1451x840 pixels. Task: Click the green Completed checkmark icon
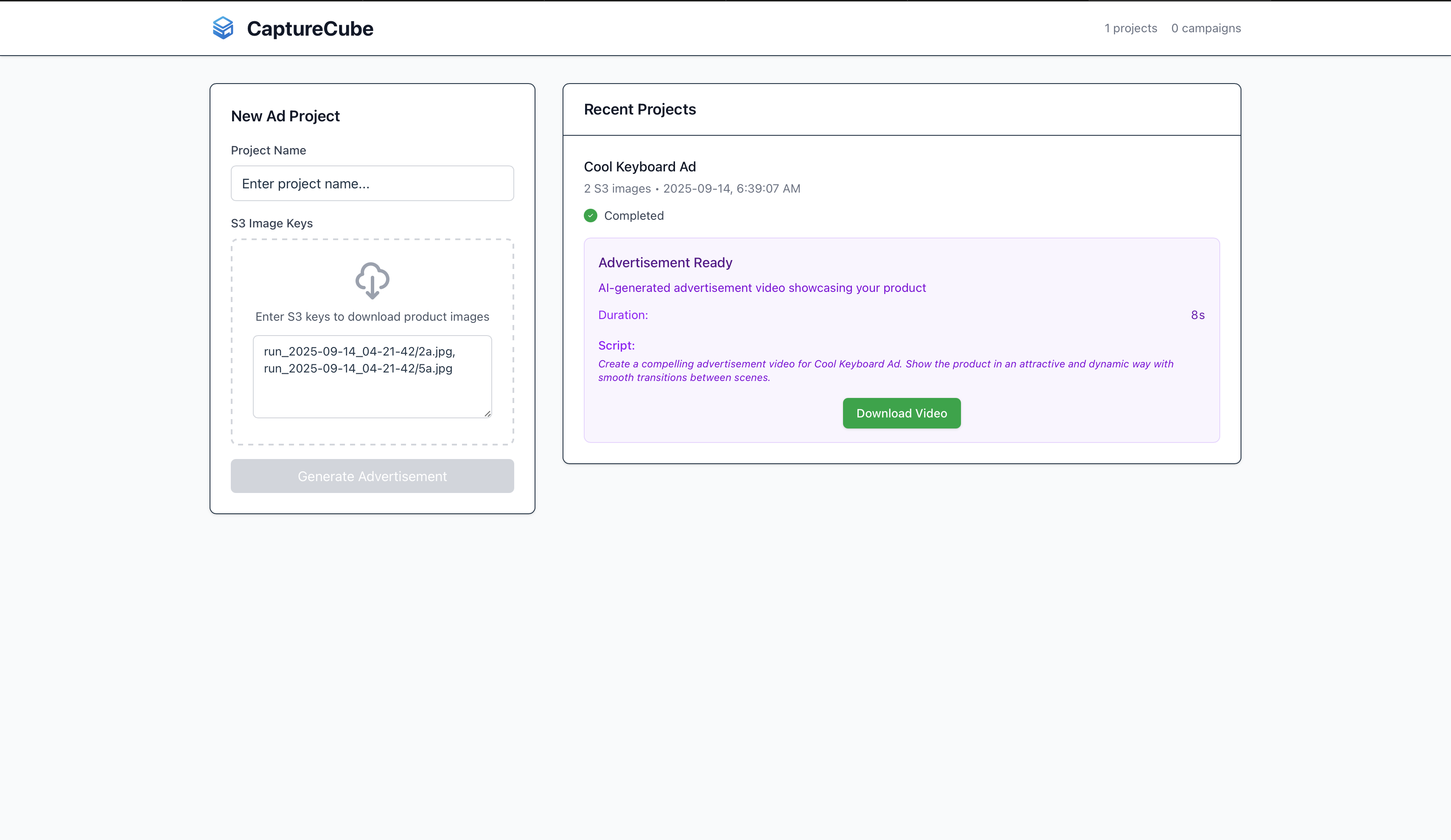pos(590,216)
